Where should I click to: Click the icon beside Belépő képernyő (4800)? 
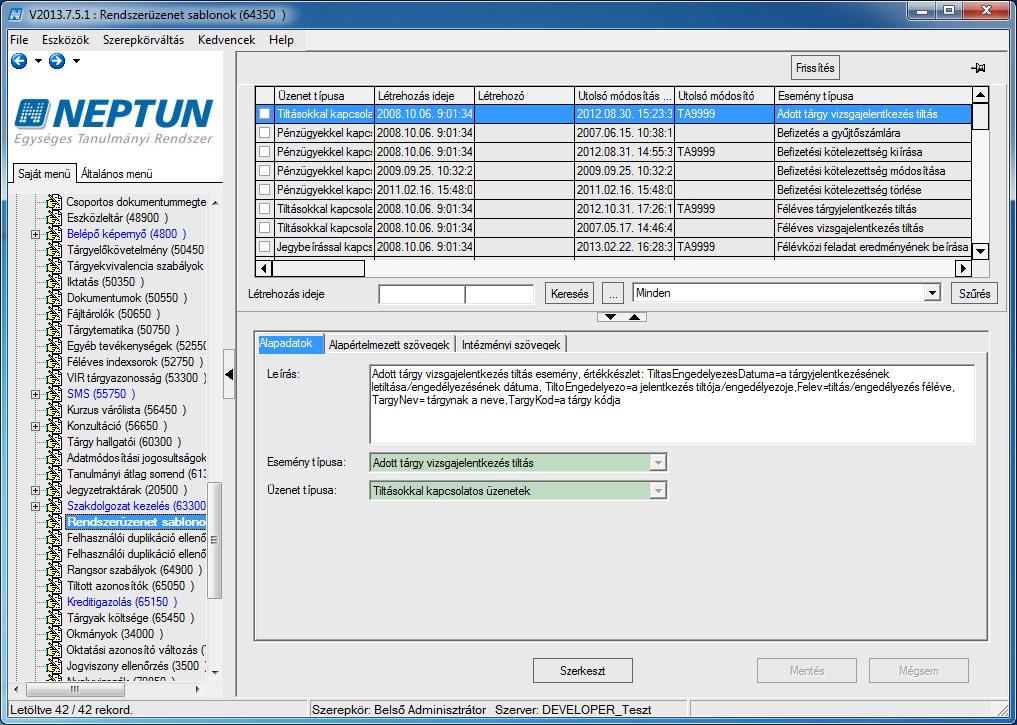[x=54, y=234]
